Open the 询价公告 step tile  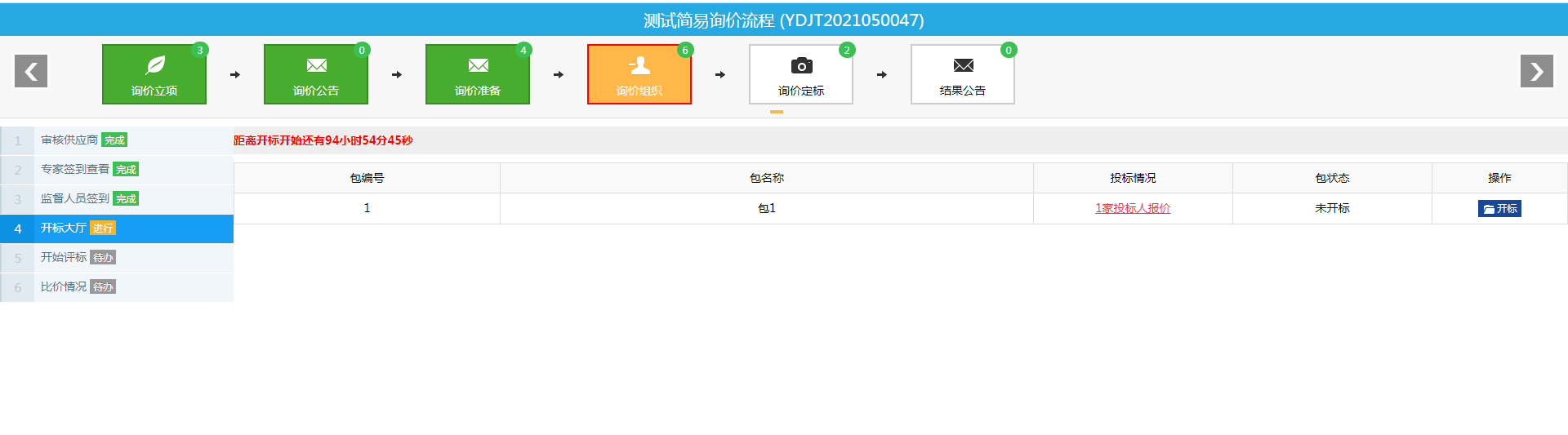315,74
